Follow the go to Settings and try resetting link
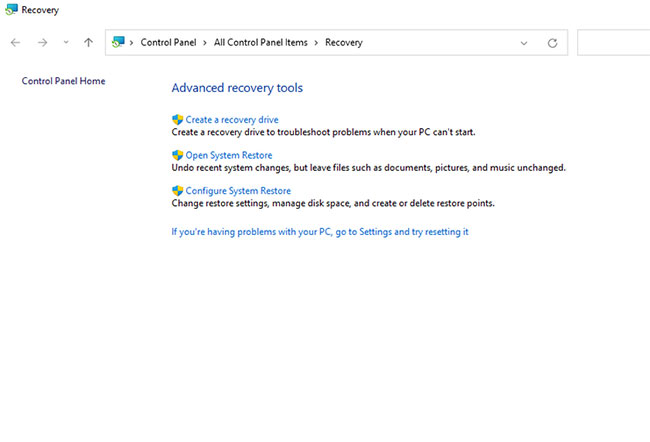 (320, 232)
